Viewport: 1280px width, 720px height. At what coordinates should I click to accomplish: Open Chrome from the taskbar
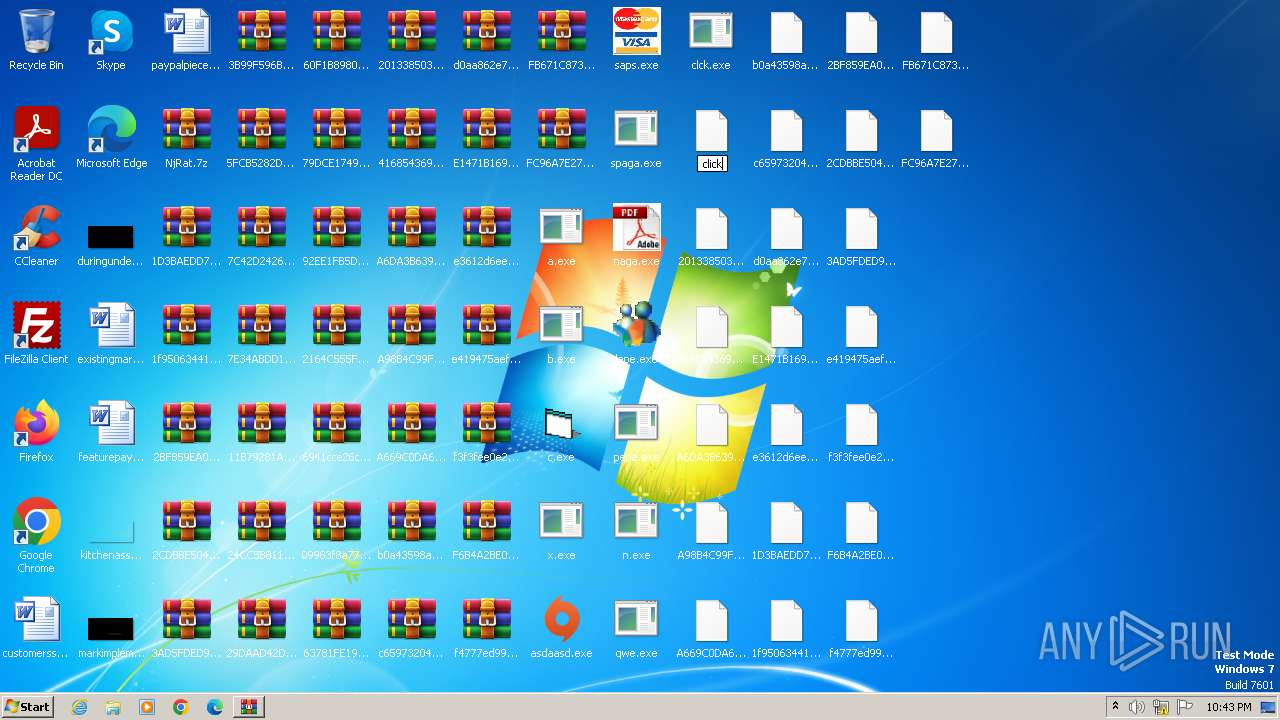(x=181, y=707)
